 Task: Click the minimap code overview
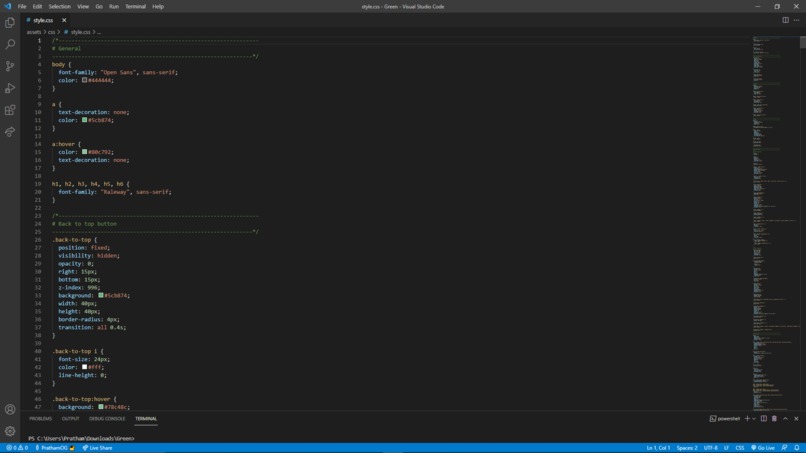[x=776, y=223]
